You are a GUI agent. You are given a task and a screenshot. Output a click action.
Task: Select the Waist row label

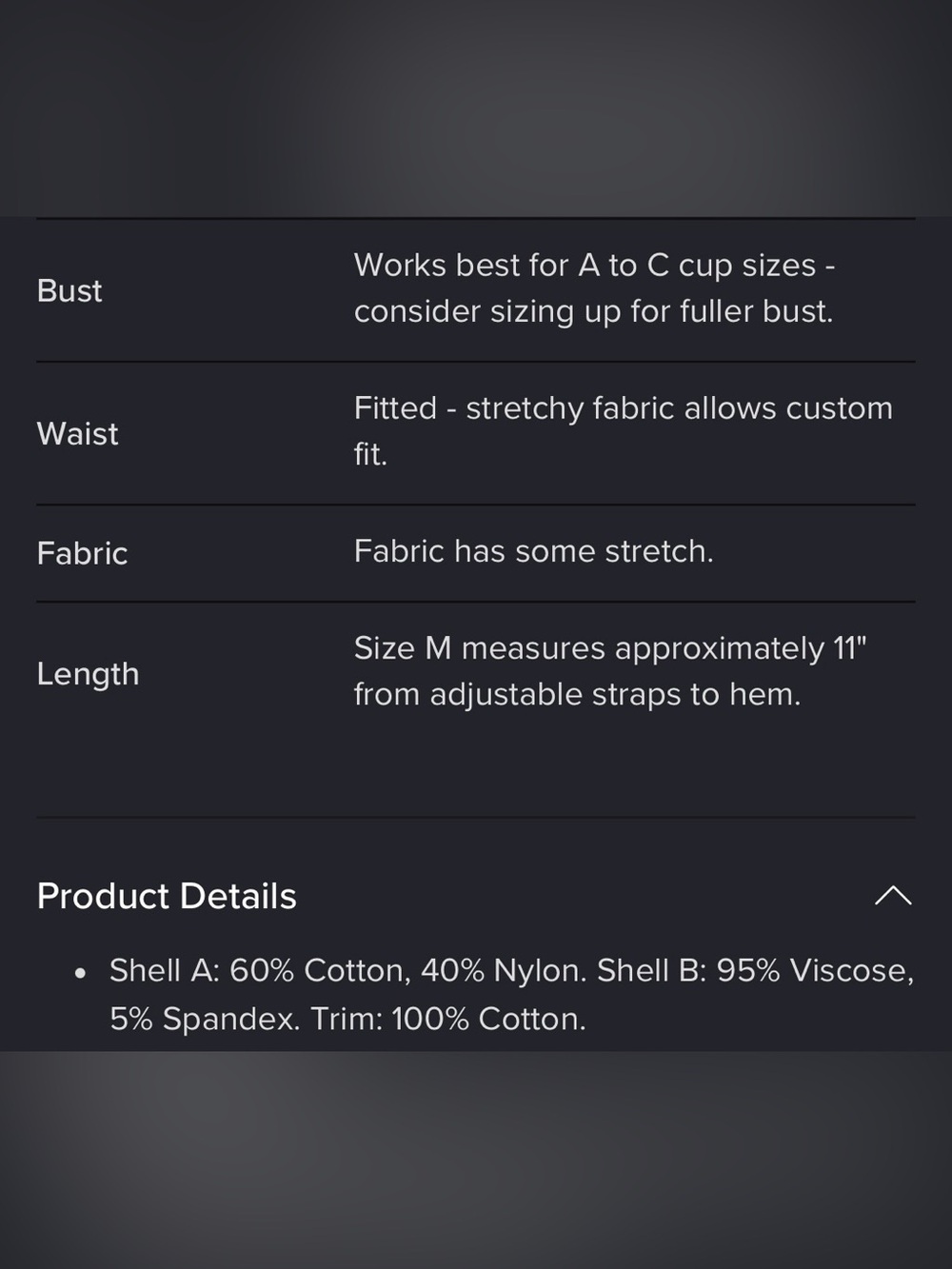click(77, 433)
